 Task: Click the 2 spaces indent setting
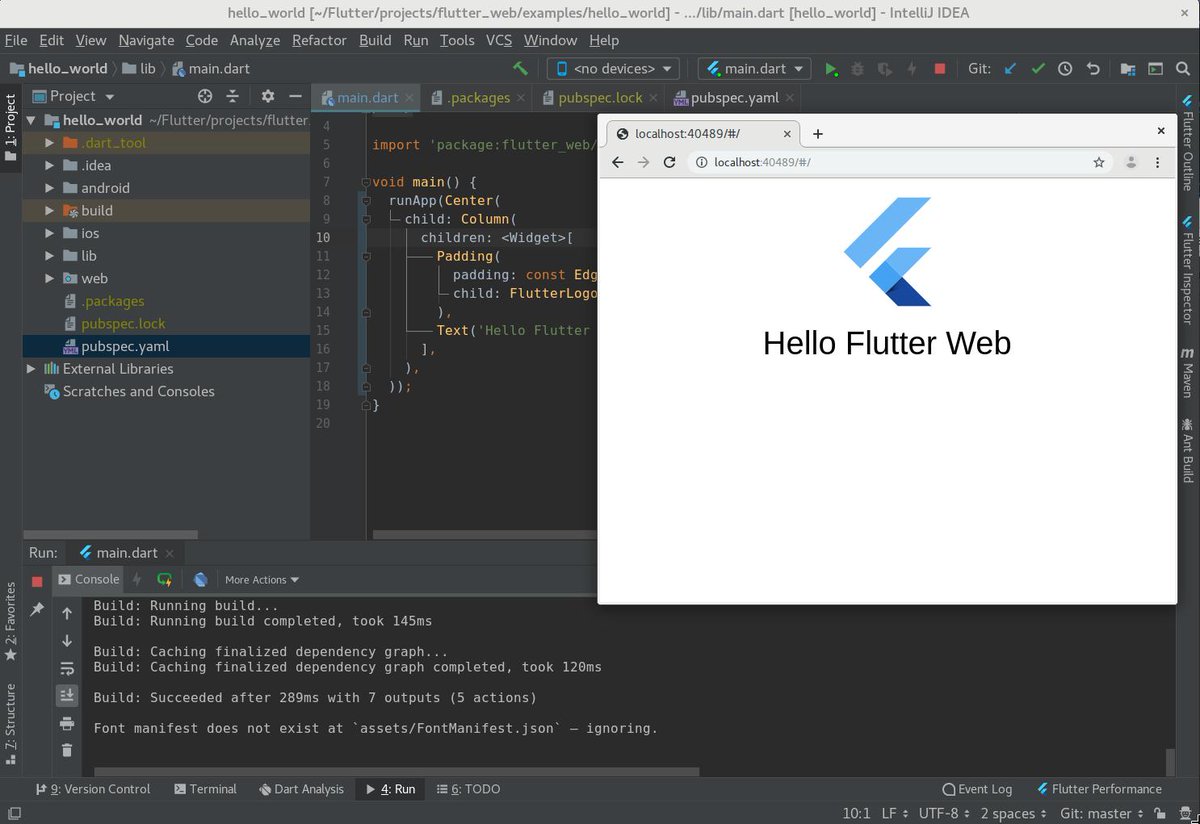(1013, 814)
